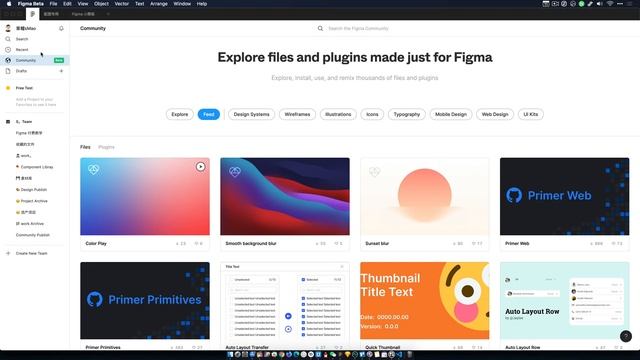Image resolution: width=640 pixels, height=360 pixels.
Task: Open the File menu
Action: coord(53,4)
